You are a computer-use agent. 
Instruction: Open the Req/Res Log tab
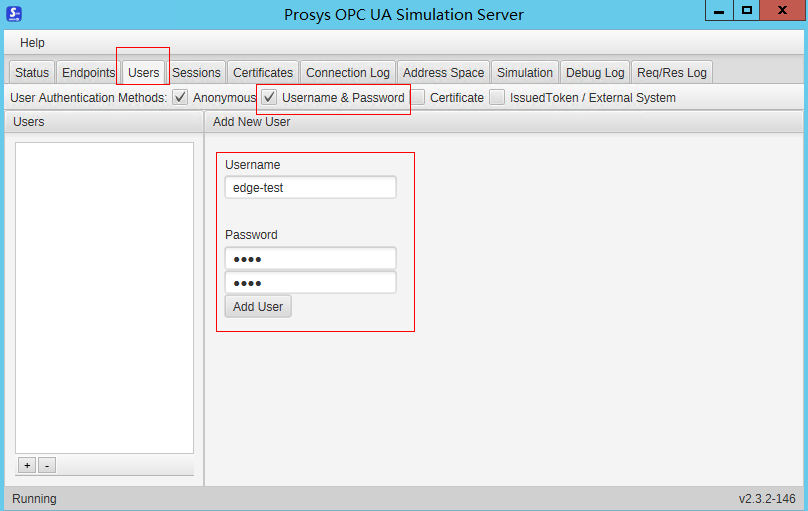point(672,73)
